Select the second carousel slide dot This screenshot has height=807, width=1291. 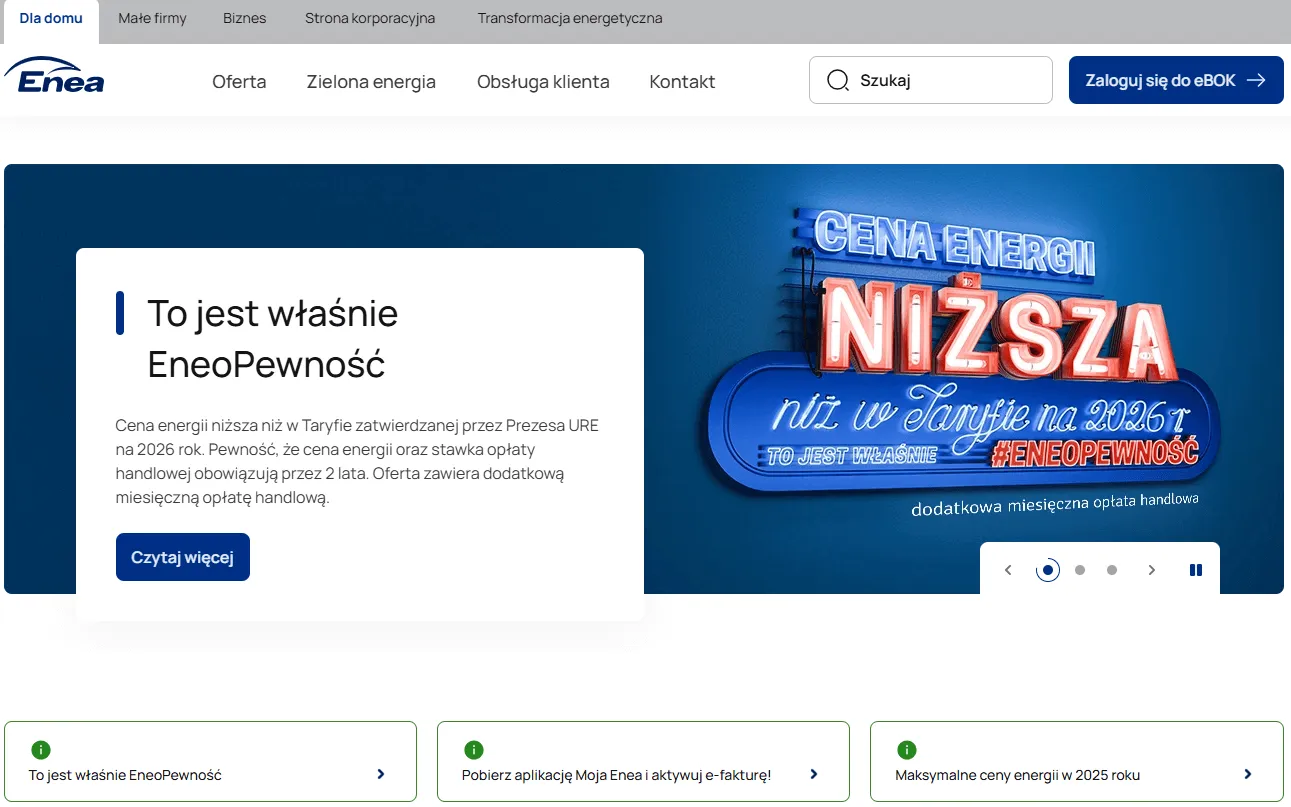(1080, 570)
